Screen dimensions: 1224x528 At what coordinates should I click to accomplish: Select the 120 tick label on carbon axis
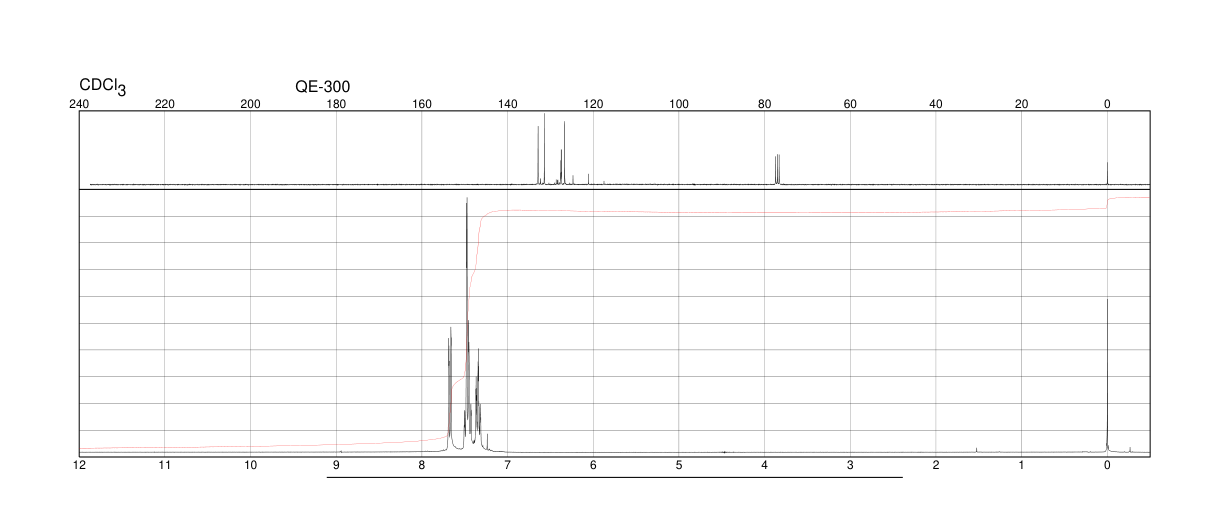[x=593, y=104]
